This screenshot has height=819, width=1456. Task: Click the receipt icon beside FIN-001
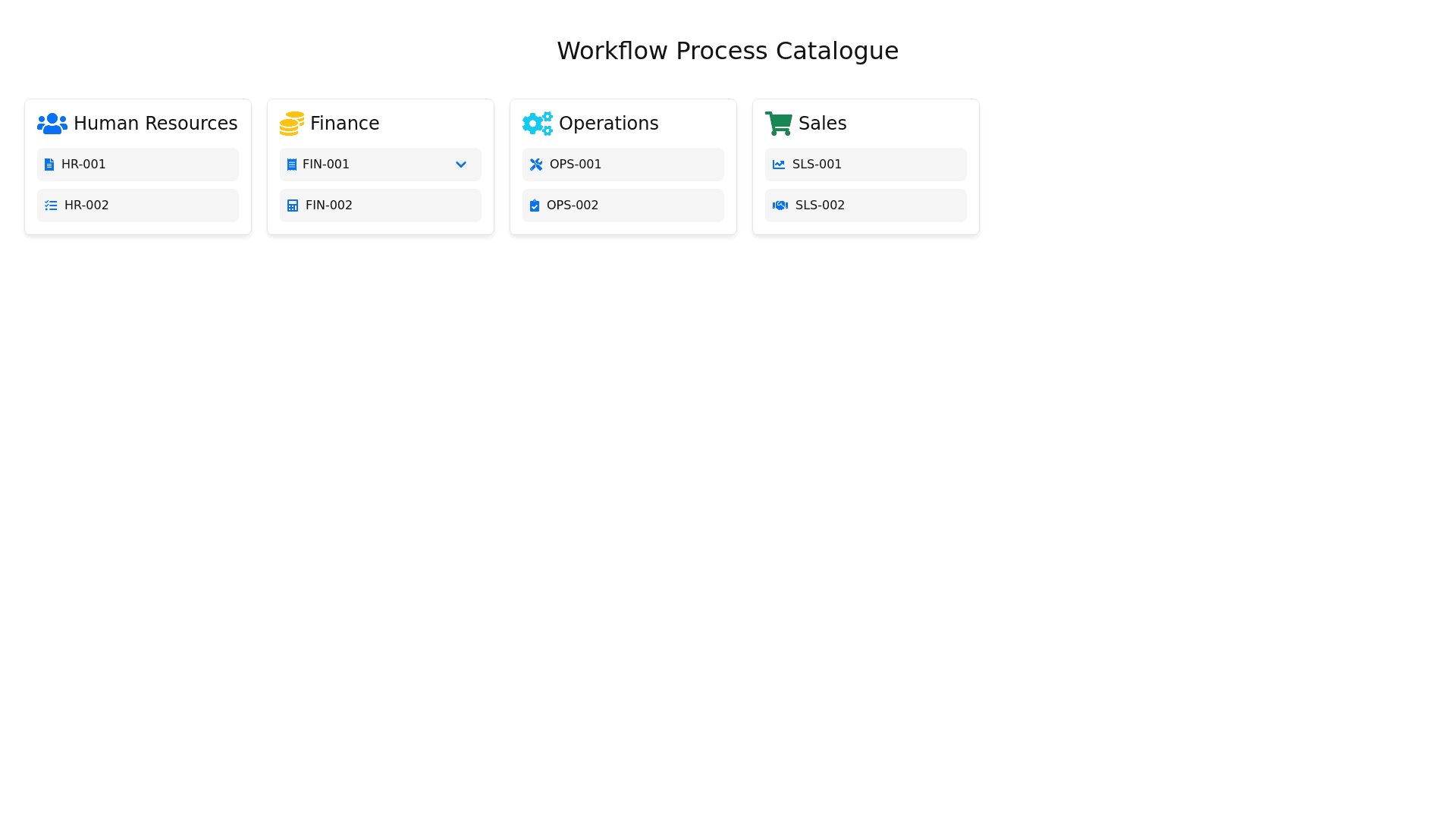click(x=292, y=165)
